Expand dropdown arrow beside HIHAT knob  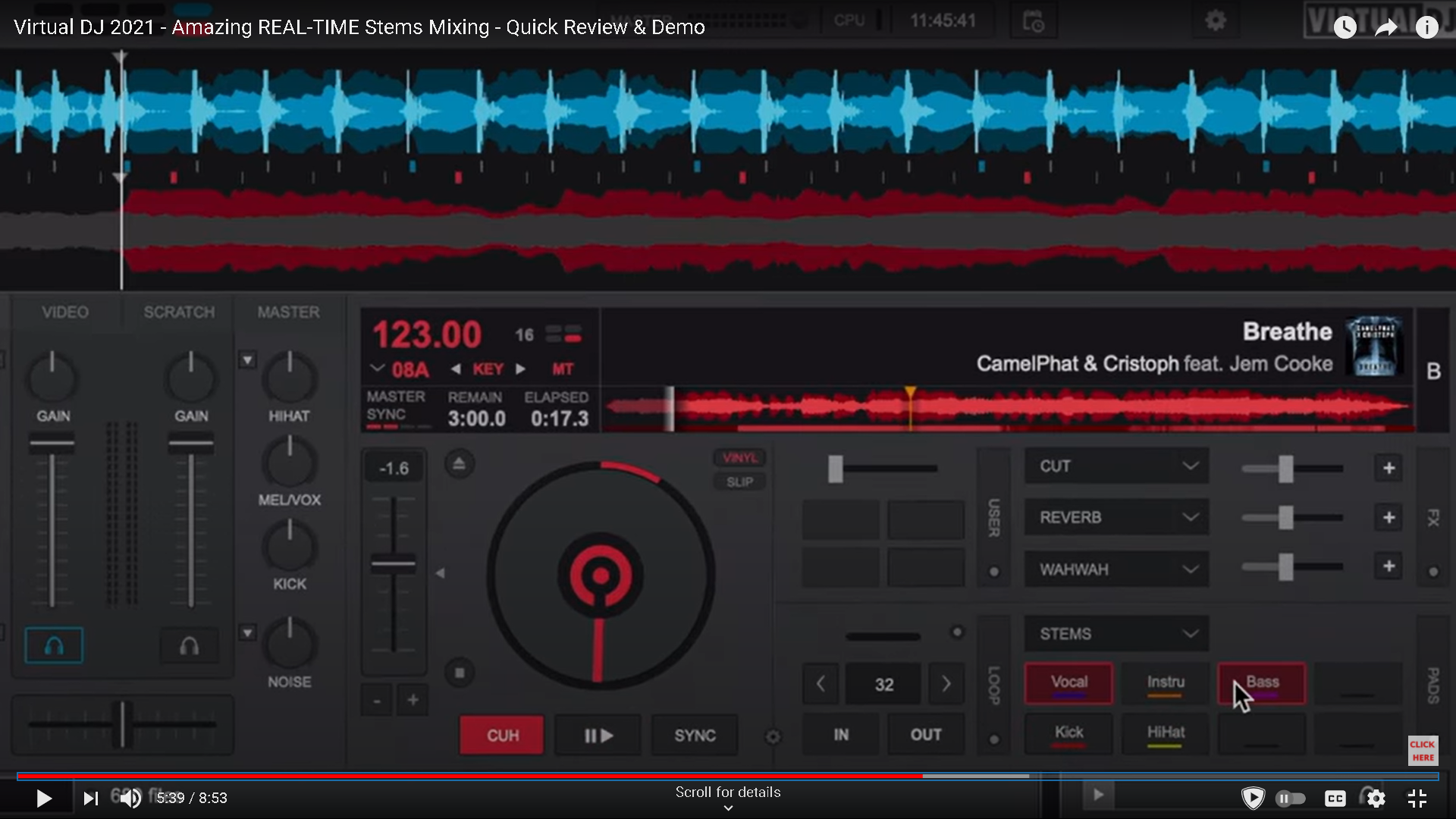point(248,360)
